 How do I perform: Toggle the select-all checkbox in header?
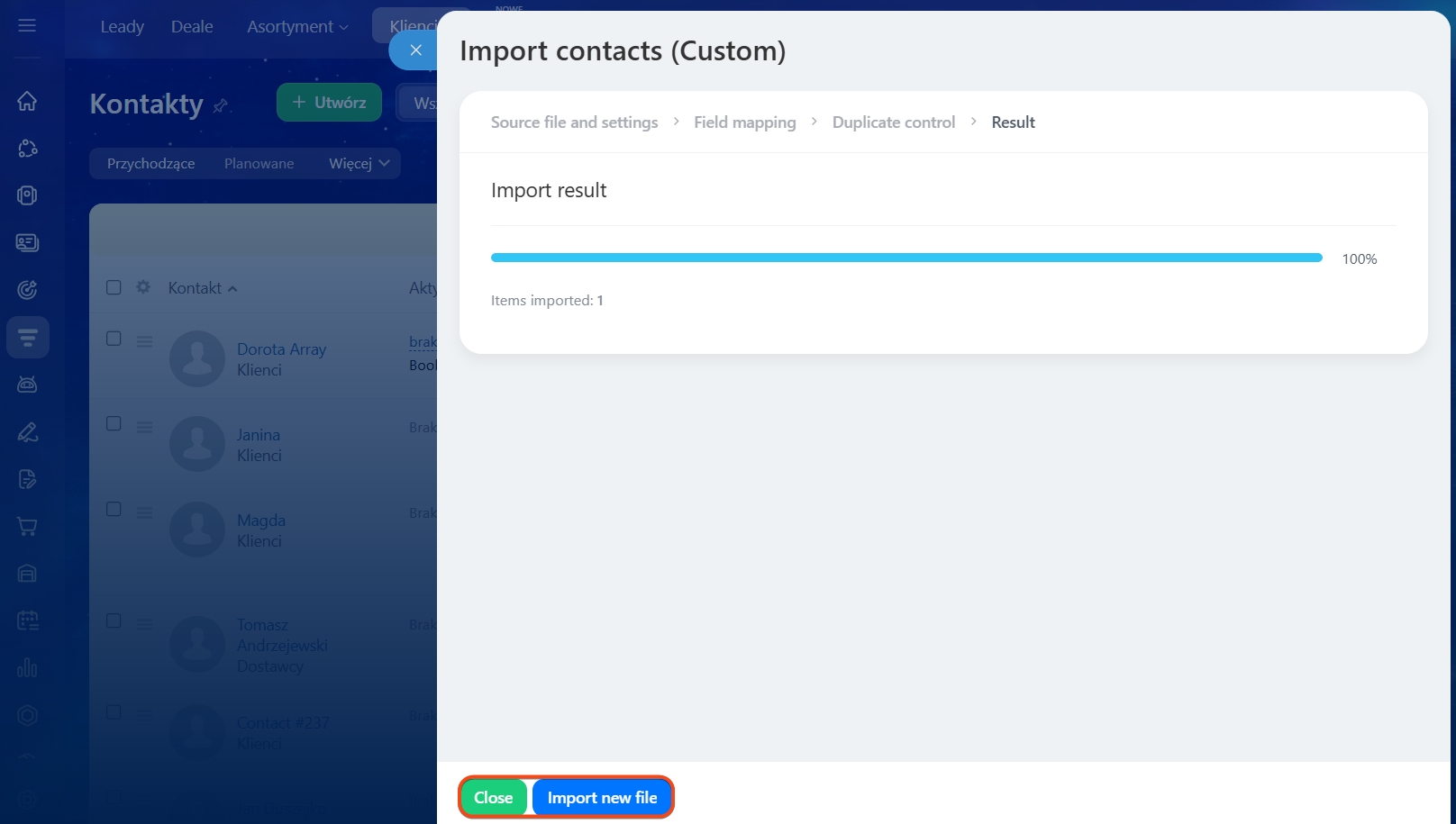tap(114, 287)
